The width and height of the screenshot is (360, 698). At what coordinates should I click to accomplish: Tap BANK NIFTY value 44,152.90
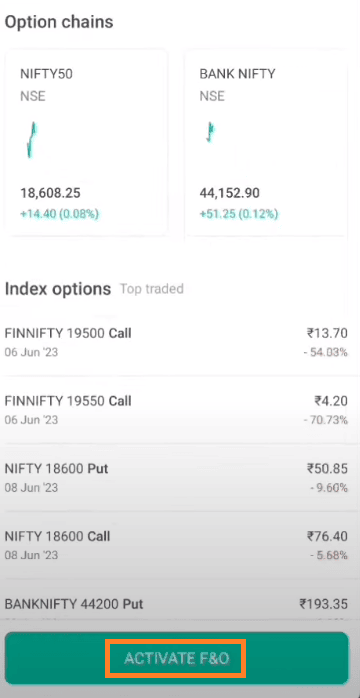230,193
